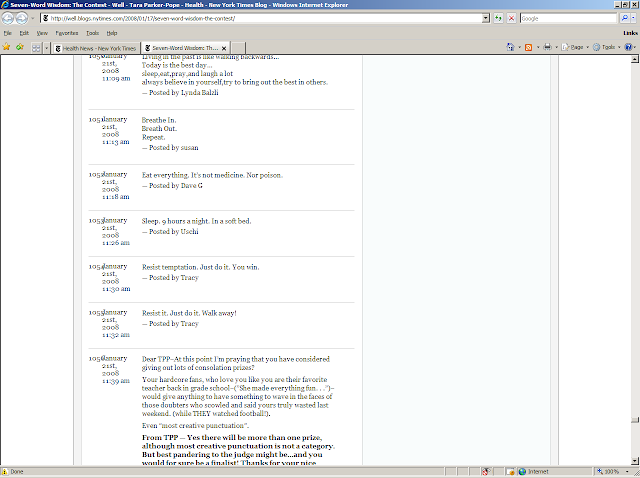The height and width of the screenshot is (478, 640).
Task: Expand the zoom level dropdown arrow
Action: pos(629,471)
